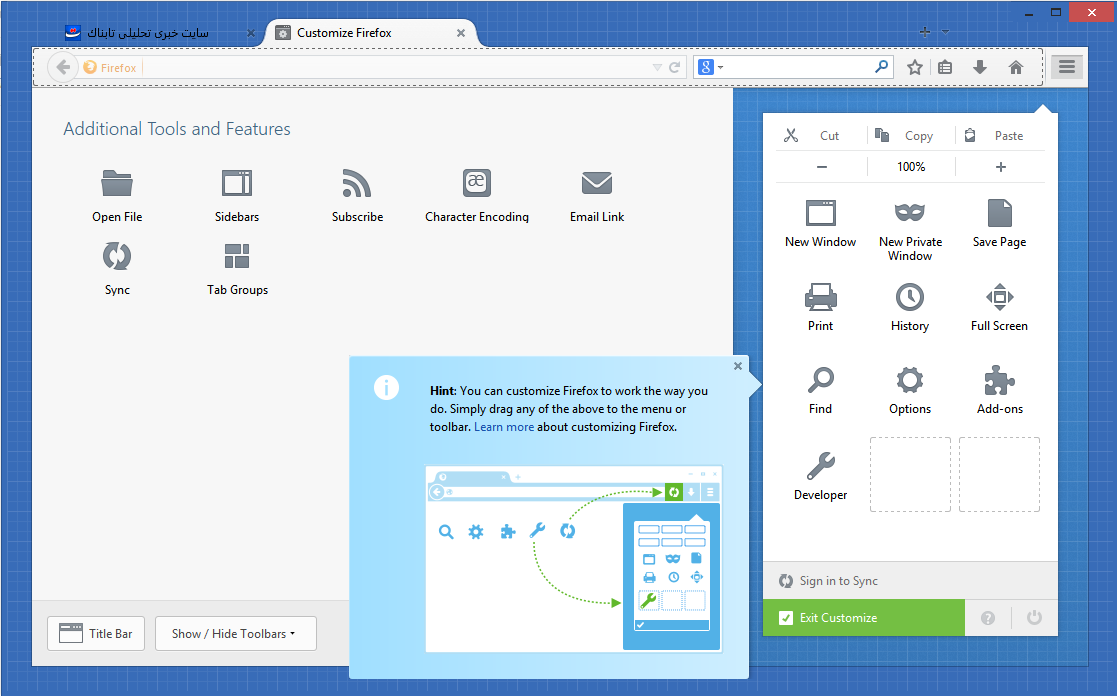This screenshot has width=1117, height=696.
Task: Click the search magnifier in search bar
Action: (881, 66)
